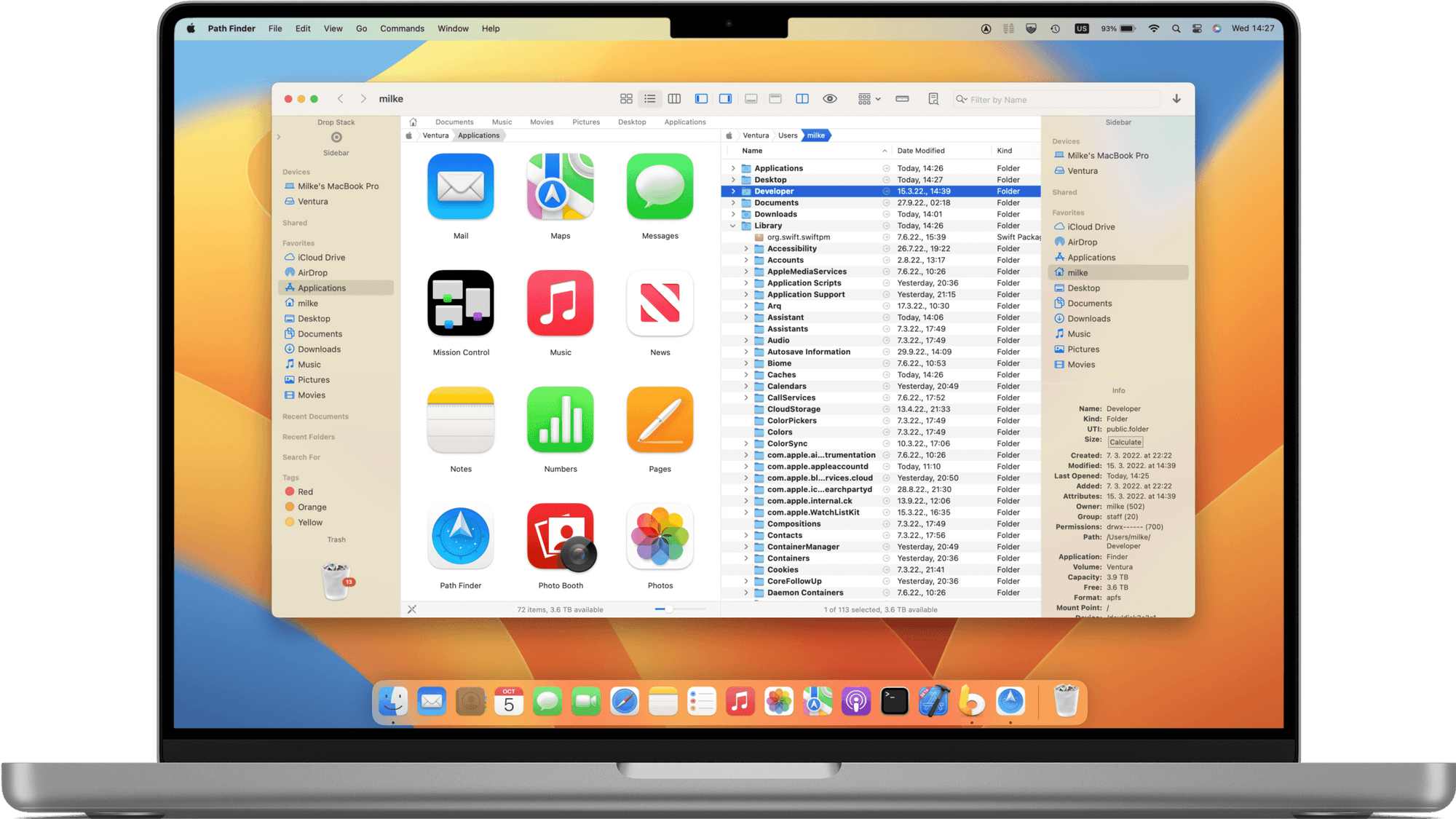
Task: Expand the Developer folder row
Action: point(733,191)
